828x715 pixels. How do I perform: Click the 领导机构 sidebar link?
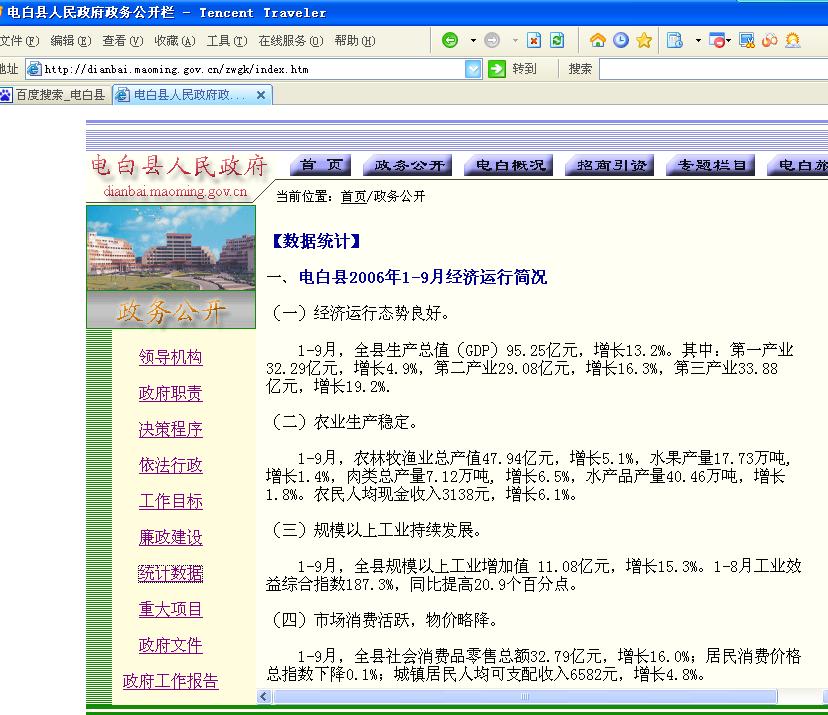point(170,358)
